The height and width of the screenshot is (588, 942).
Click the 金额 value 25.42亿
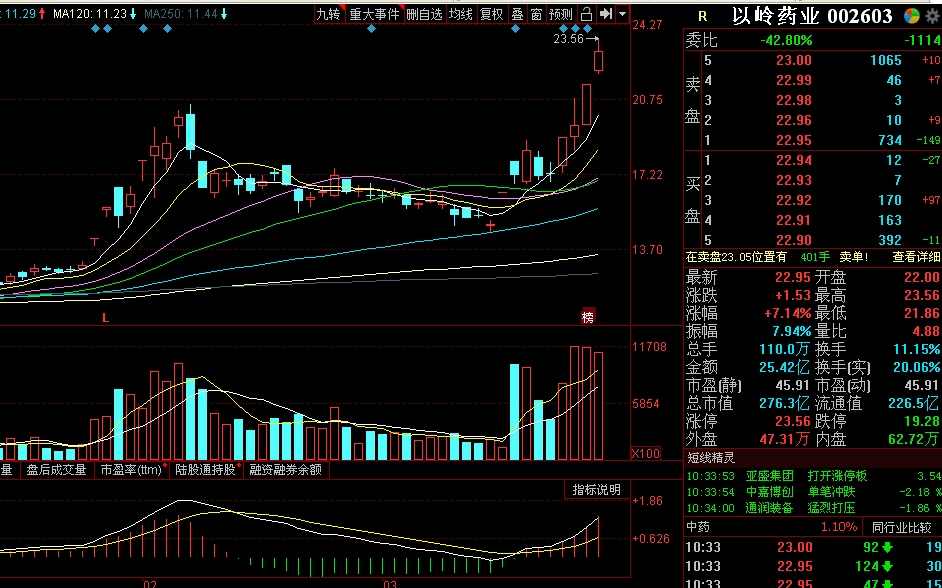[784, 368]
